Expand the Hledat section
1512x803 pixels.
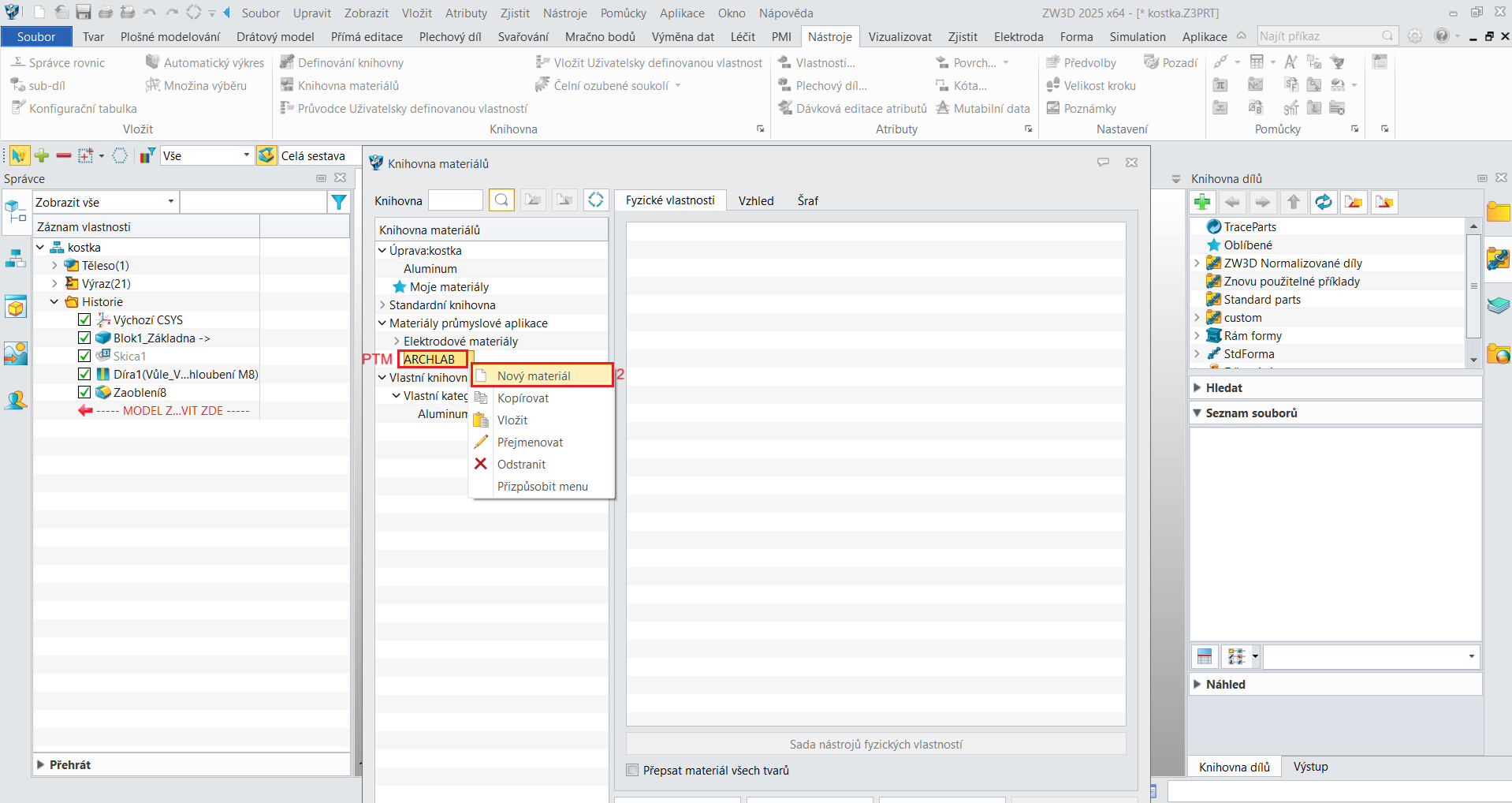[1197, 388]
